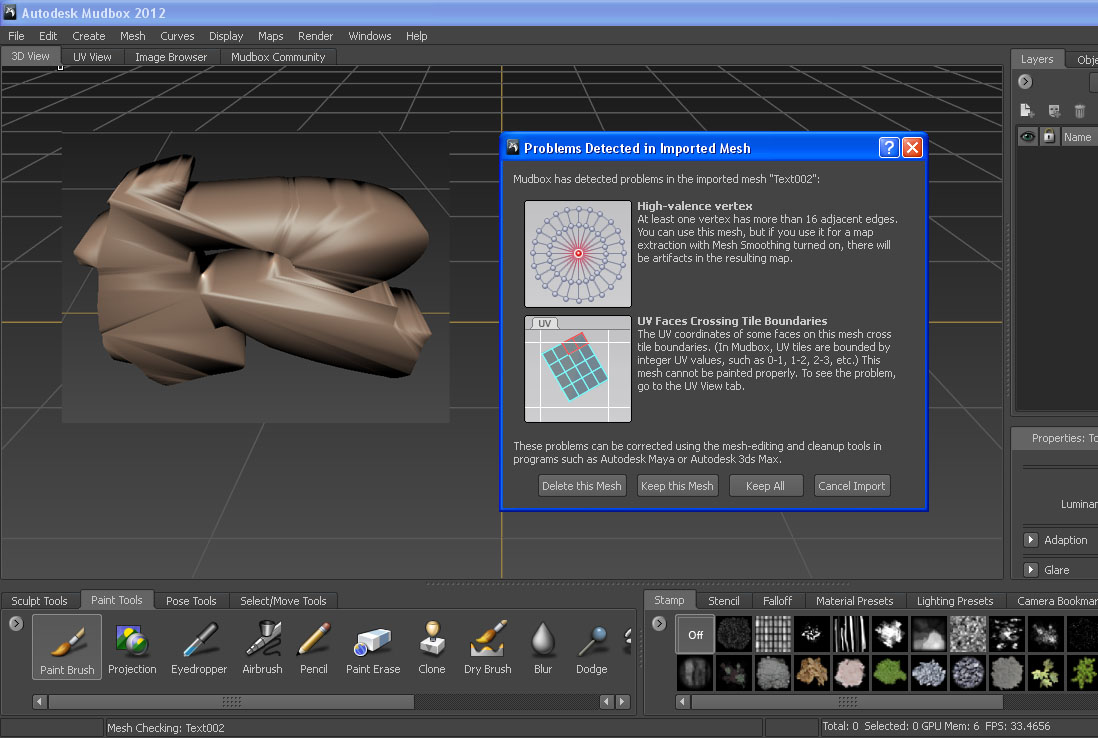Screen dimensions: 1098x738
Task: Select the Paint Brush tool
Action: [67, 647]
